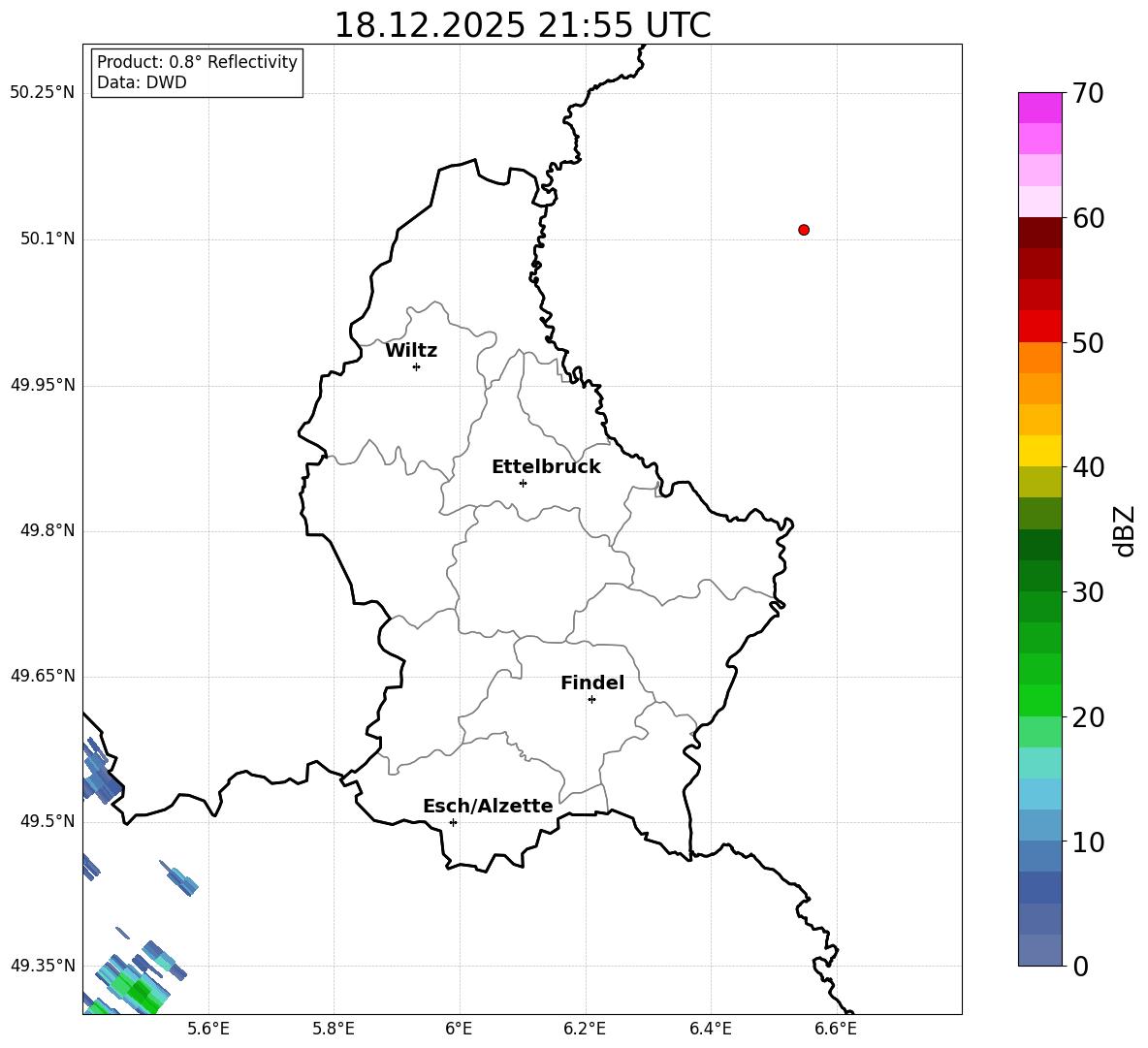This screenshot has width=1148, height=1048.
Task: Click the 20 tick on colorbar
Action: 1088,717
